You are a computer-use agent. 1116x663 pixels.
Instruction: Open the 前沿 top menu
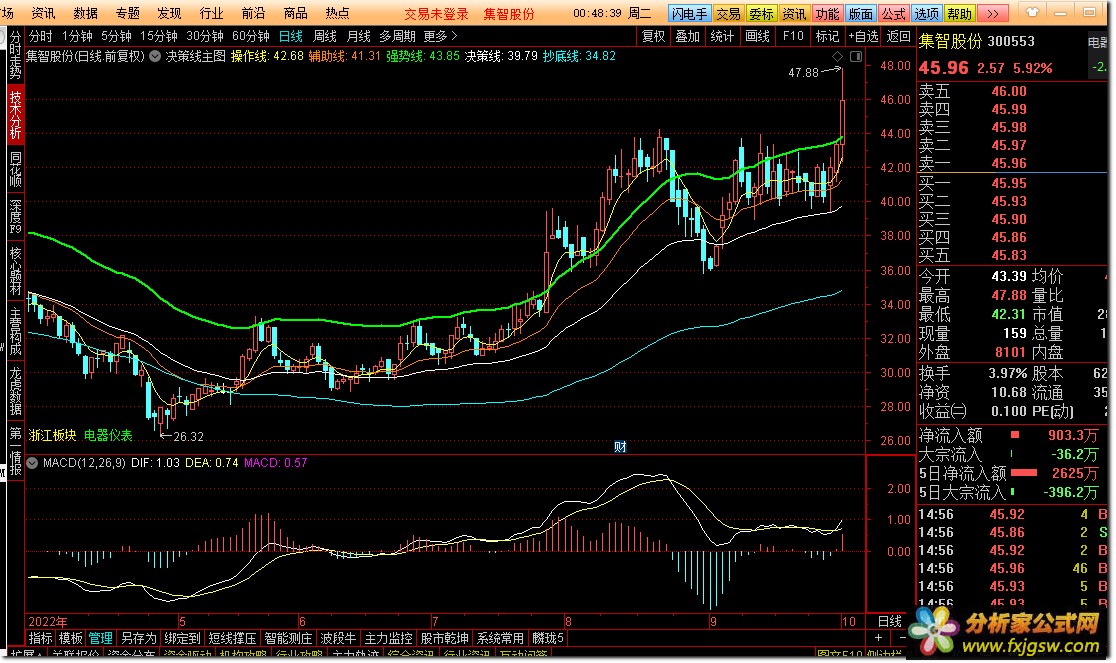pyautogui.click(x=253, y=13)
